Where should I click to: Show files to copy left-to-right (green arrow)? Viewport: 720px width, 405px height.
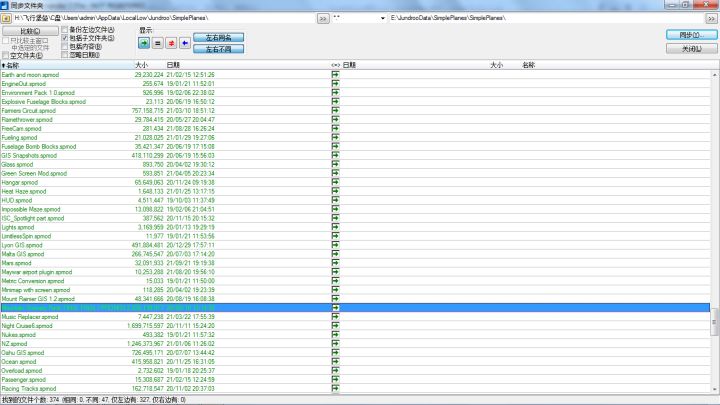click(144, 43)
